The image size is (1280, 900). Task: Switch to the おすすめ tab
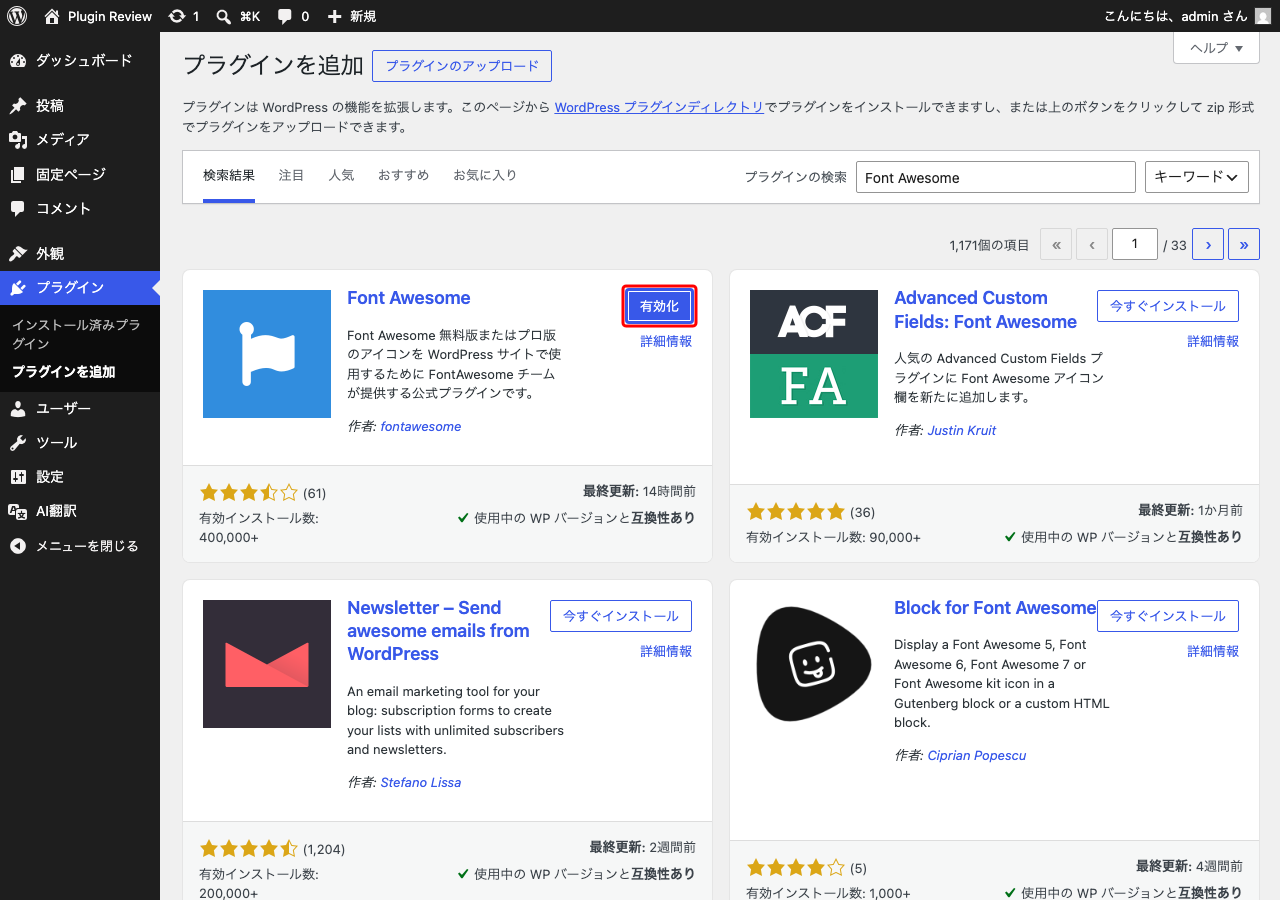click(404, 175)
